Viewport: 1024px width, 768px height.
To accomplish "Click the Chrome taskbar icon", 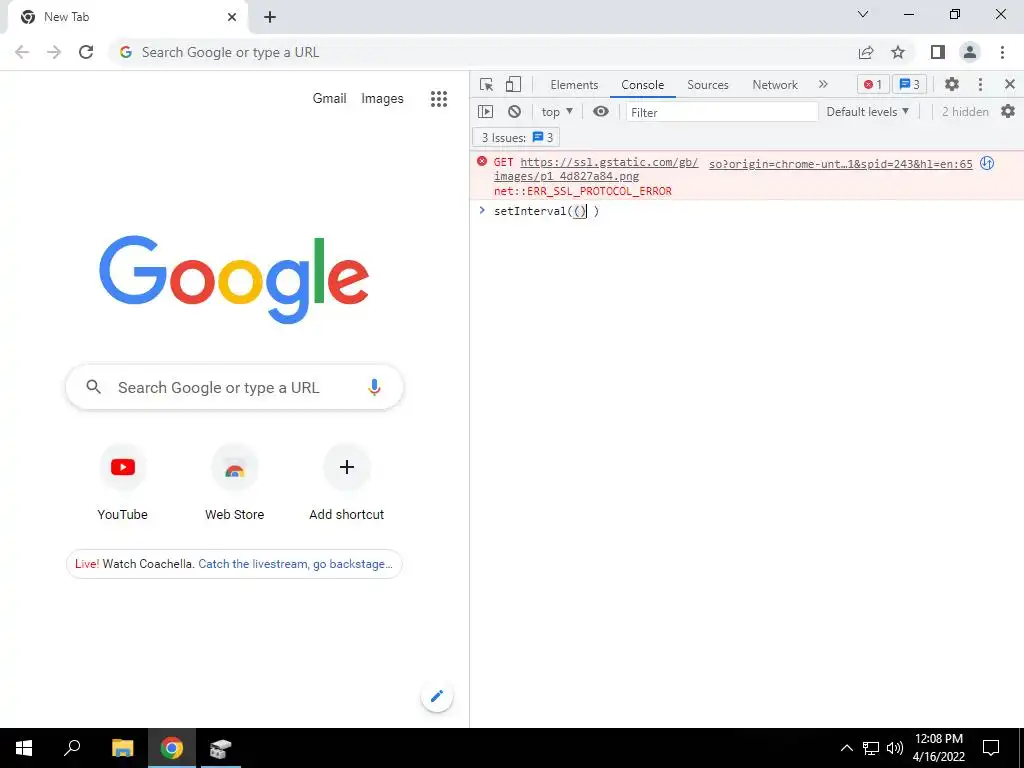I will point(172,748).
